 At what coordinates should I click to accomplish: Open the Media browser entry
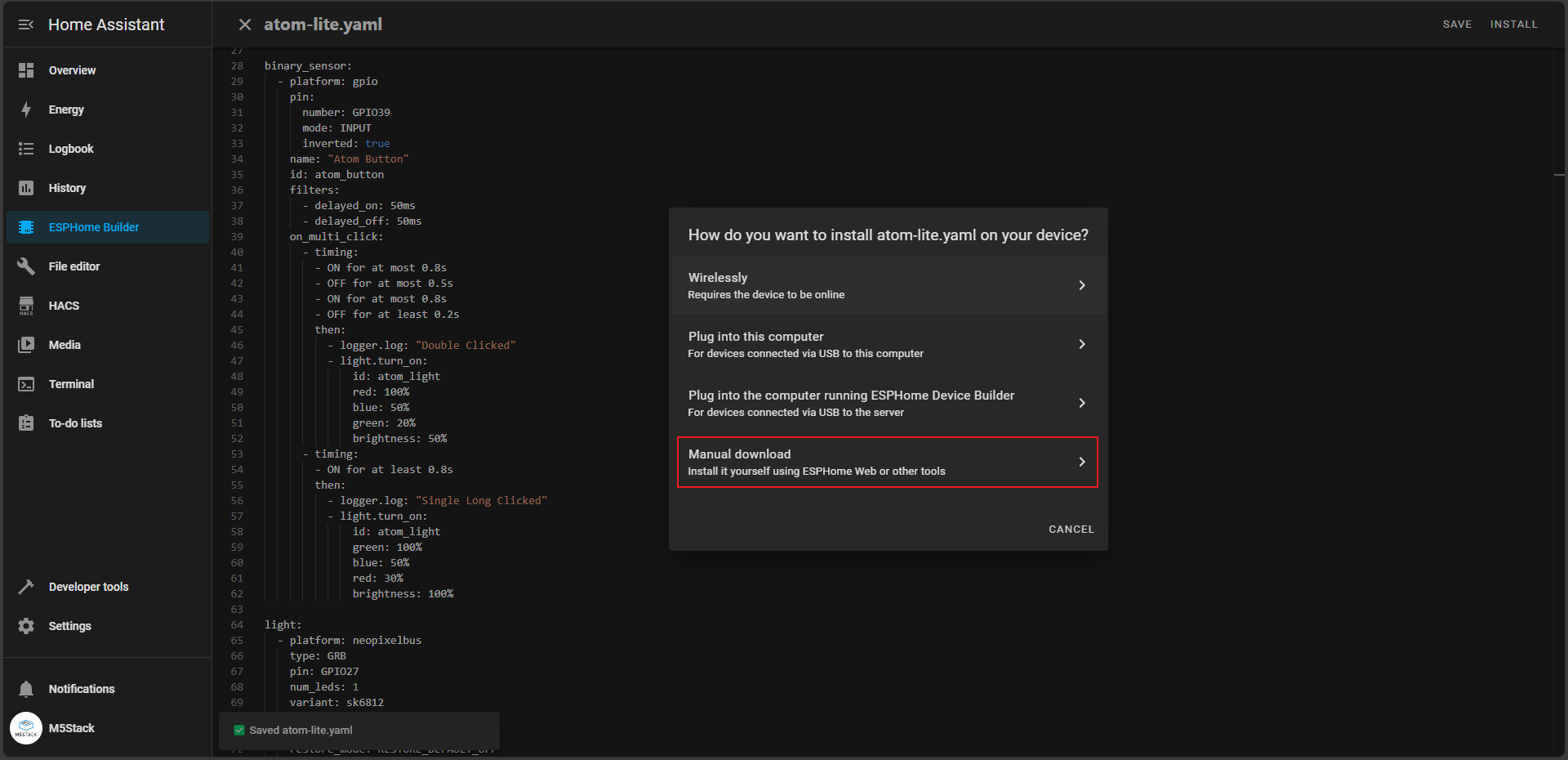(x=108, y=345)
